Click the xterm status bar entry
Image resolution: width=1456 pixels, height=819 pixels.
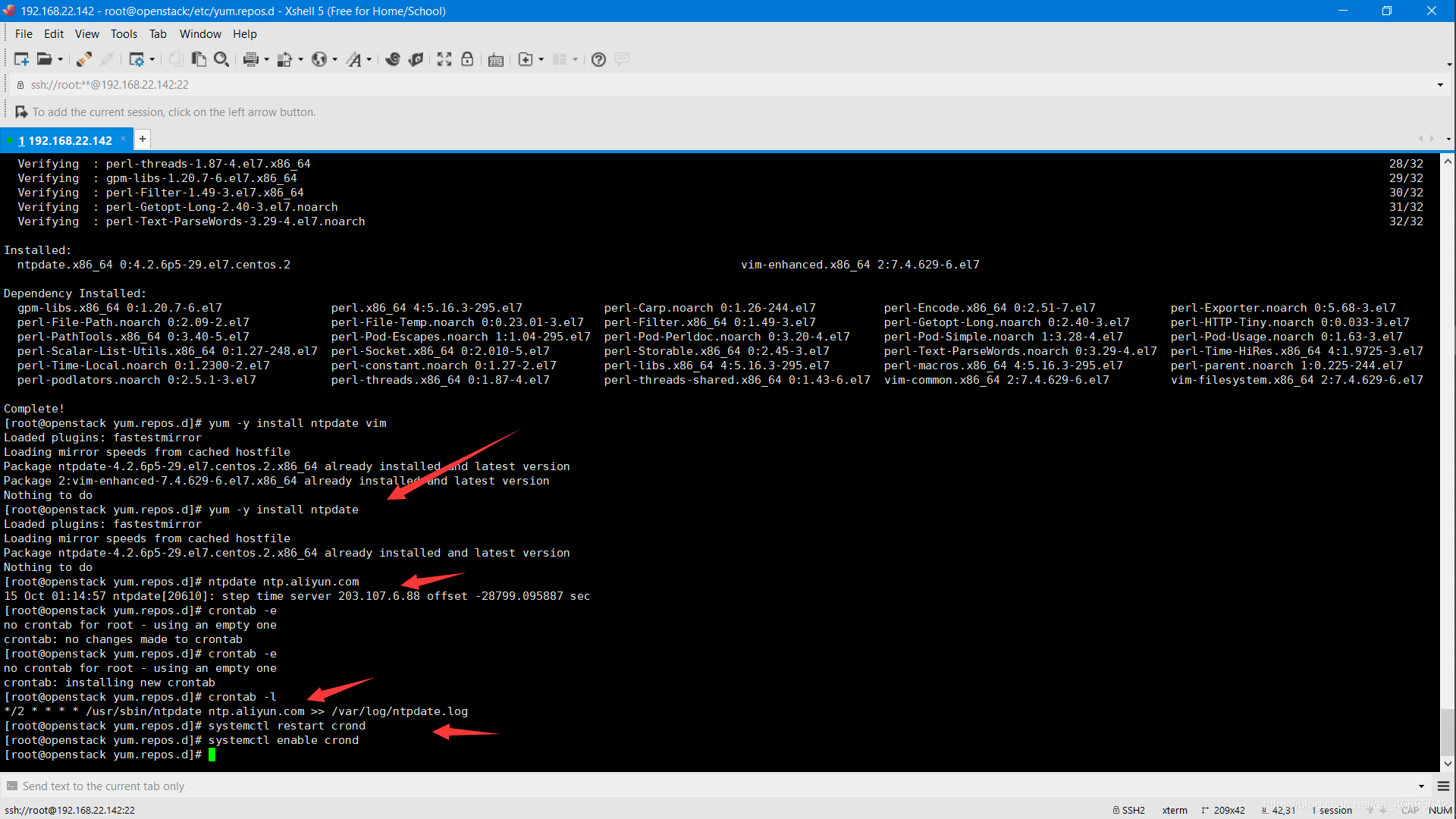click(x=1175, y=810)
